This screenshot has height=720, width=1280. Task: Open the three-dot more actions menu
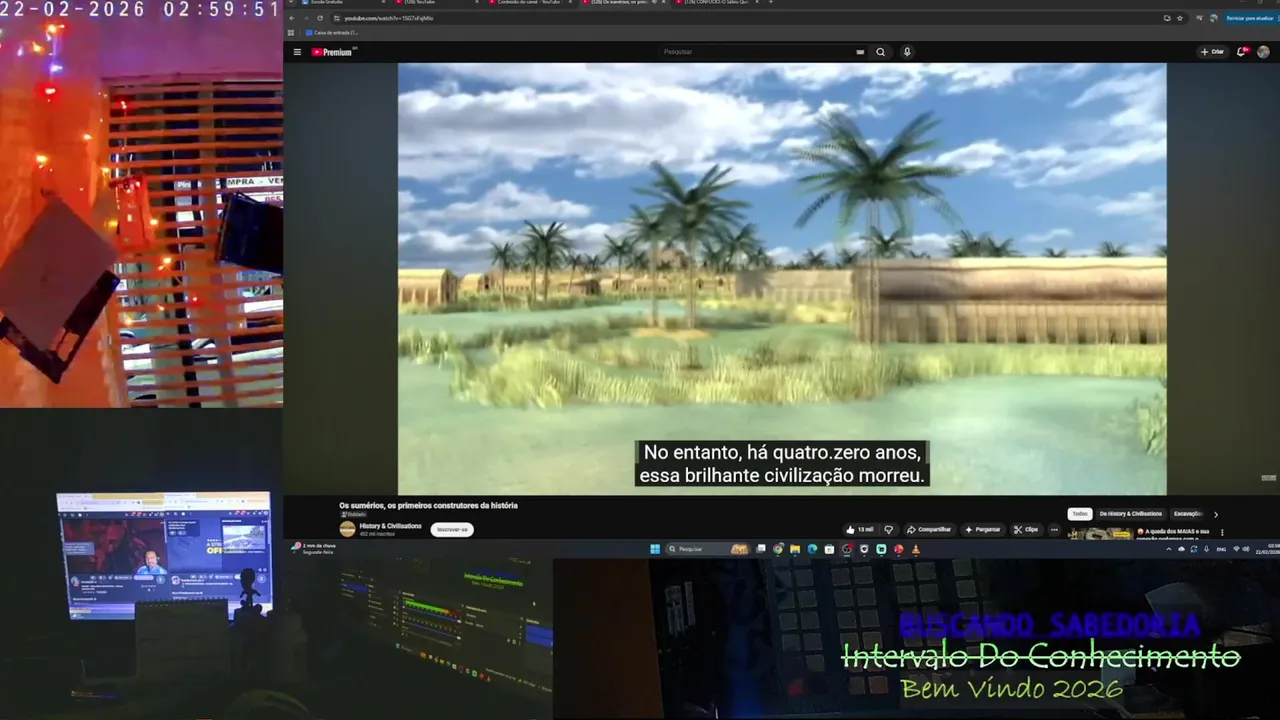pyautogui.click(x=1054, y=529)
